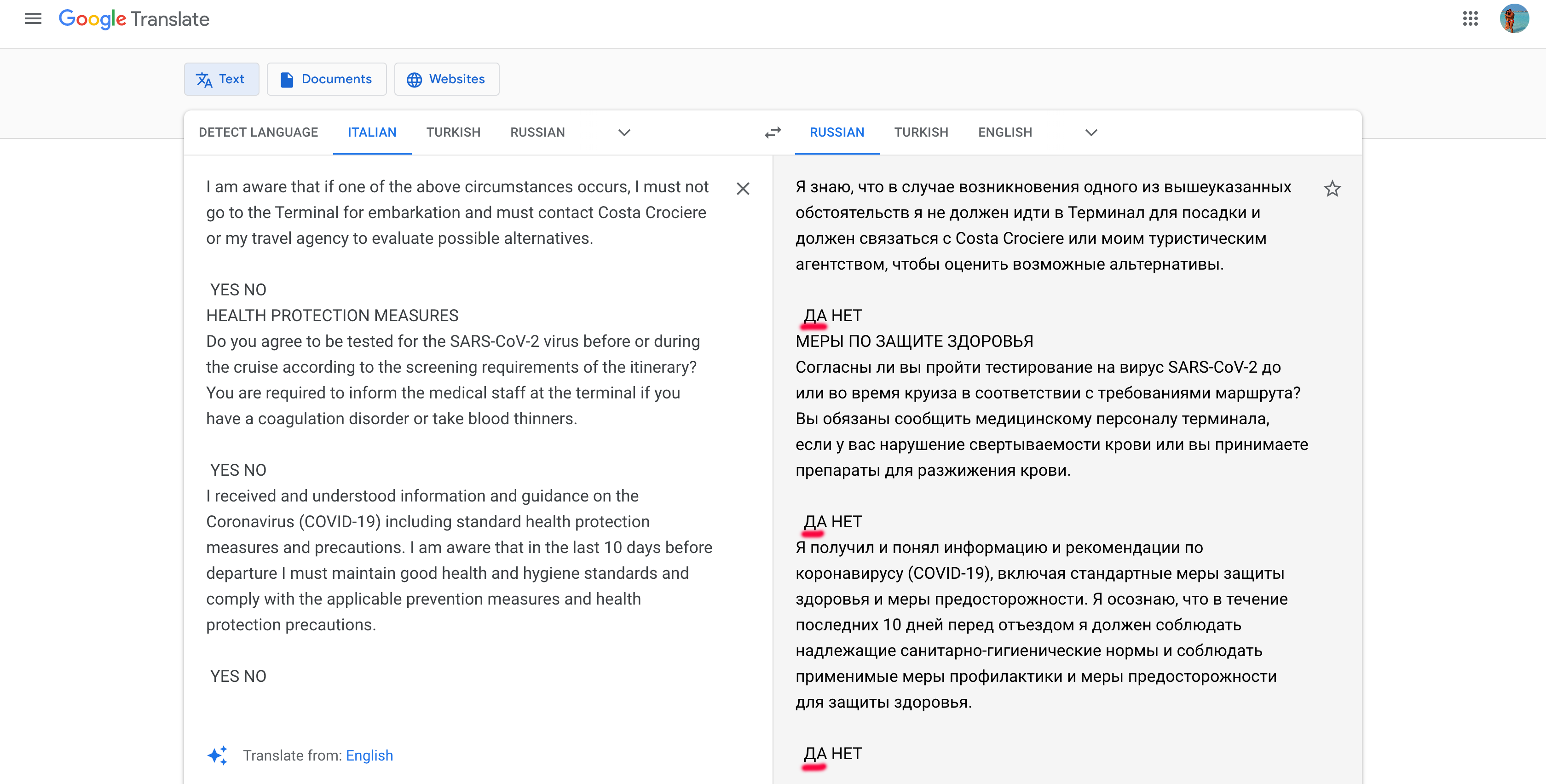Select Text translation mode

(221, 79)
